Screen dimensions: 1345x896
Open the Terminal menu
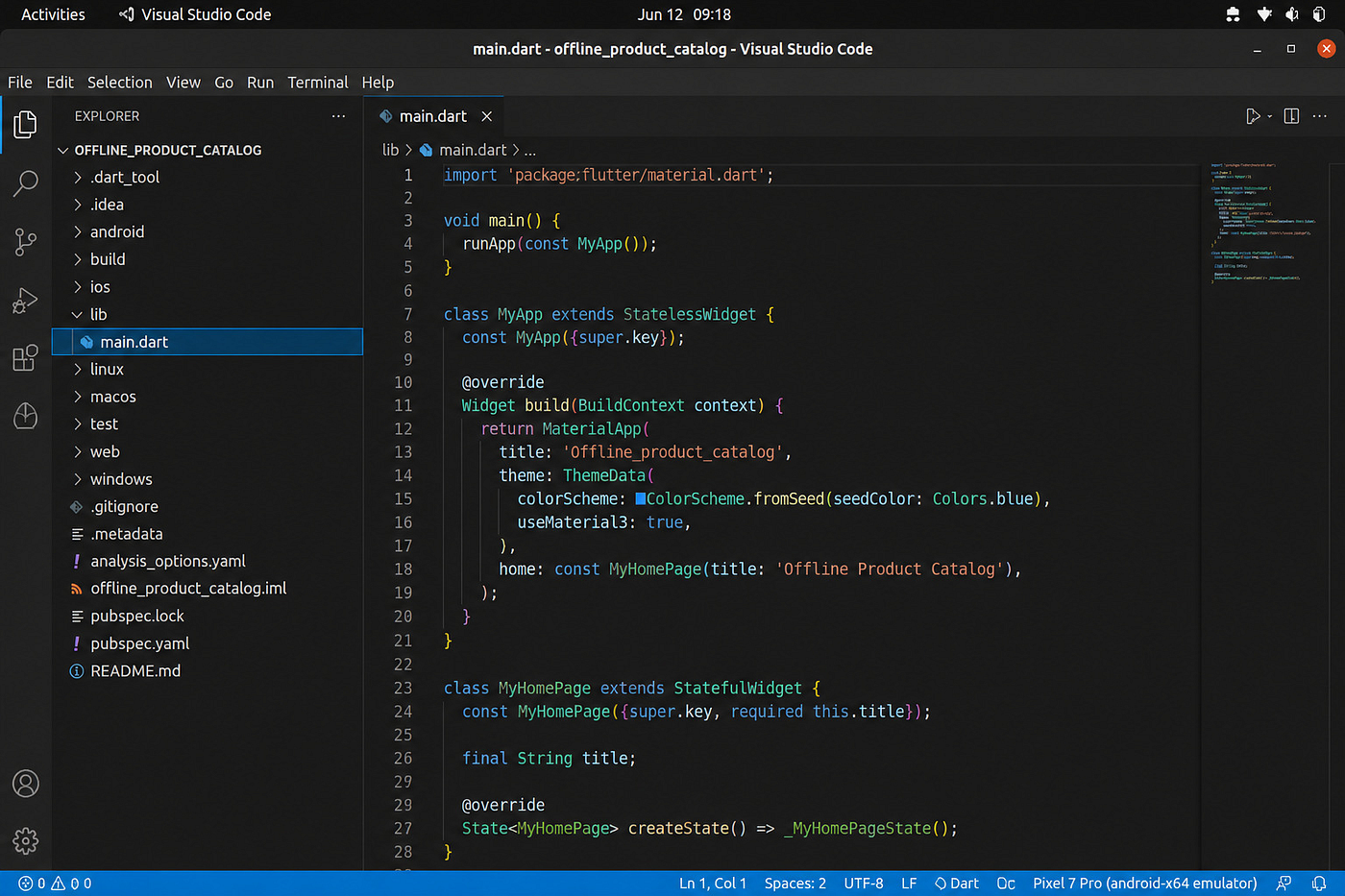318,83
